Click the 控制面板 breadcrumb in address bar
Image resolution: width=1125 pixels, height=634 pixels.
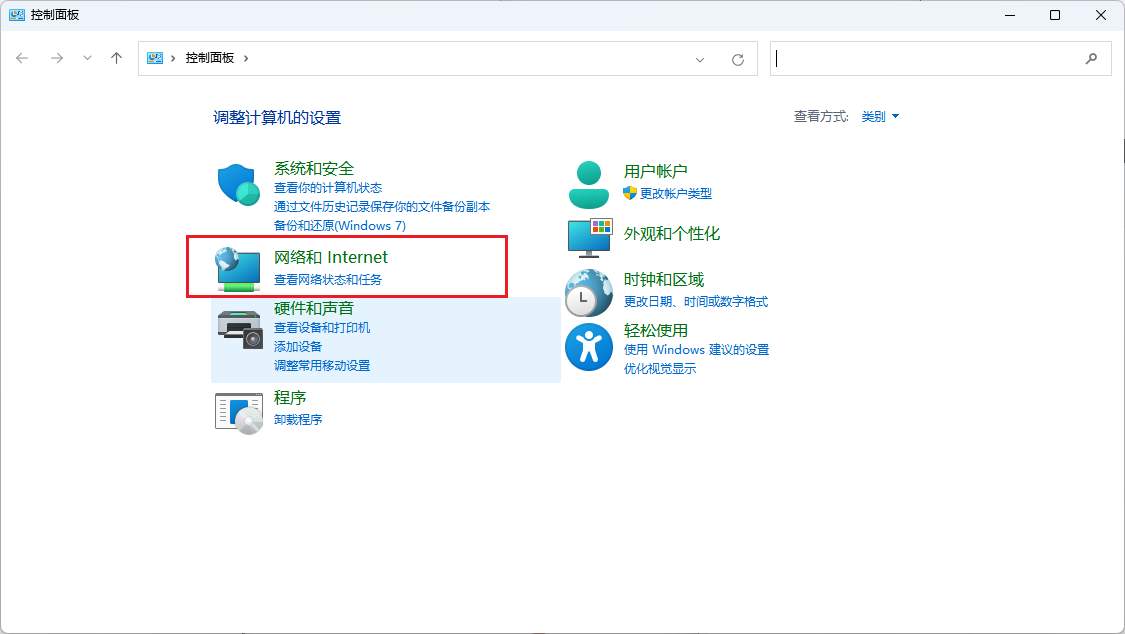click(x=209, y=58)
